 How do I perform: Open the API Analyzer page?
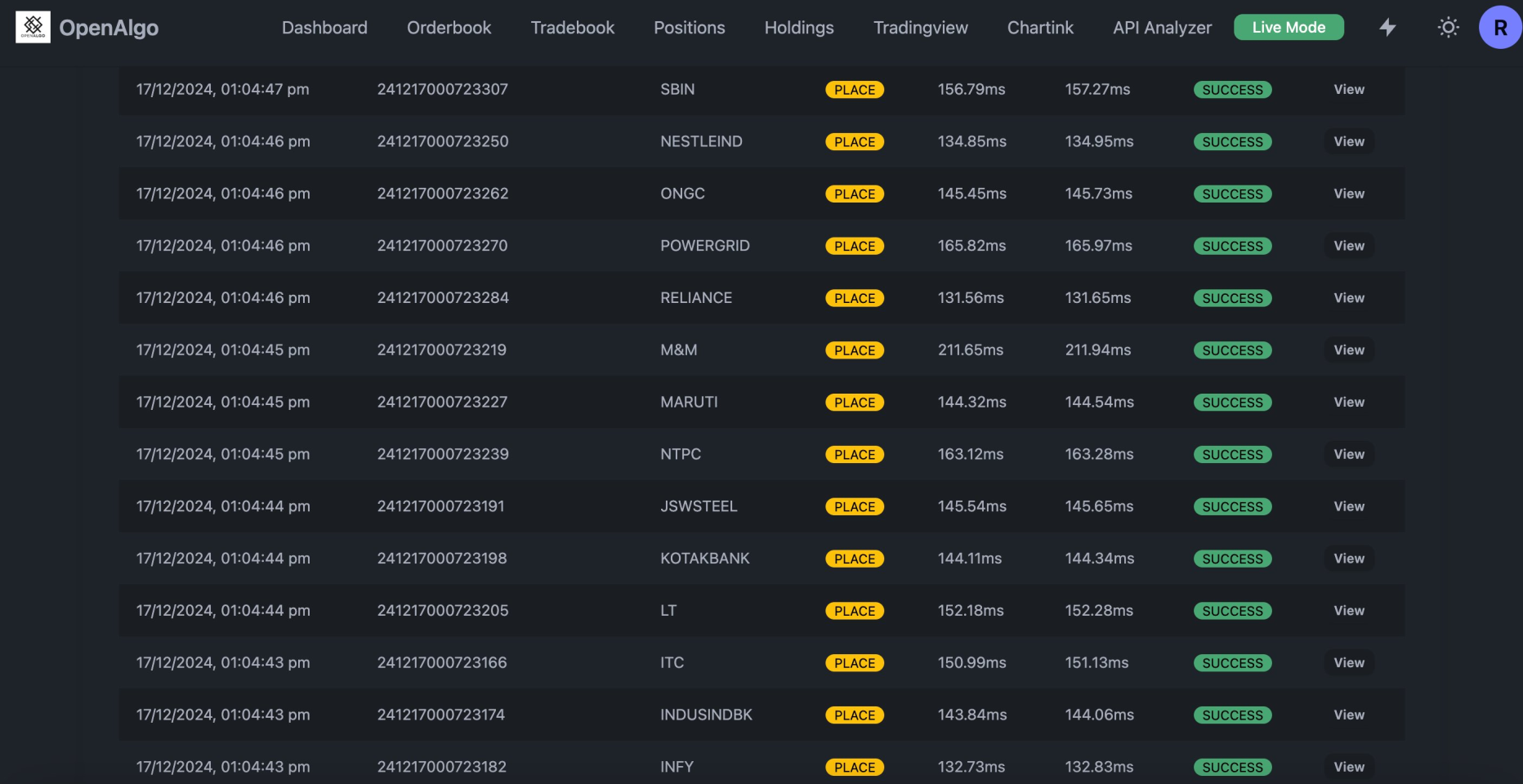click(1162, 28)
